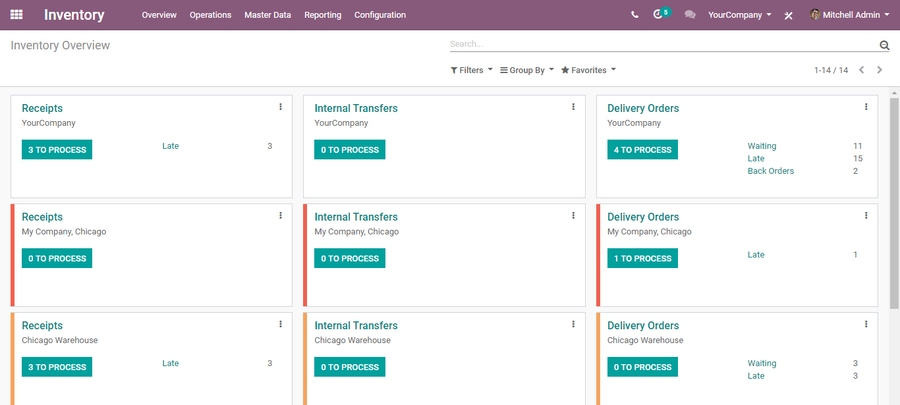Open the conversations chat icon
Screen dimensions: 900x405
(690, 15)
